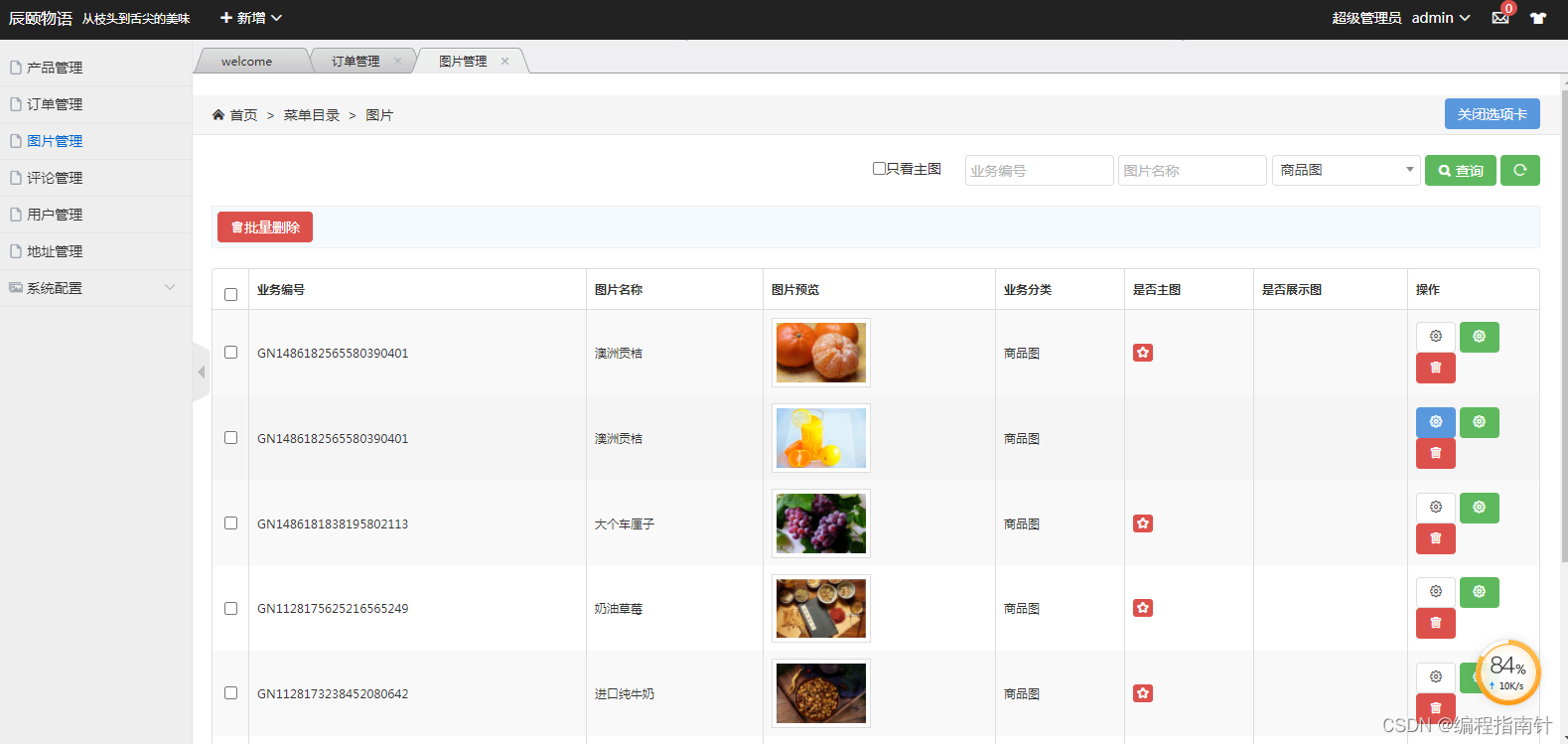Collapse the sidebar with the left arrow handle
The height and width of the screenshot is (744, 1568).
[x=201, y=372]
